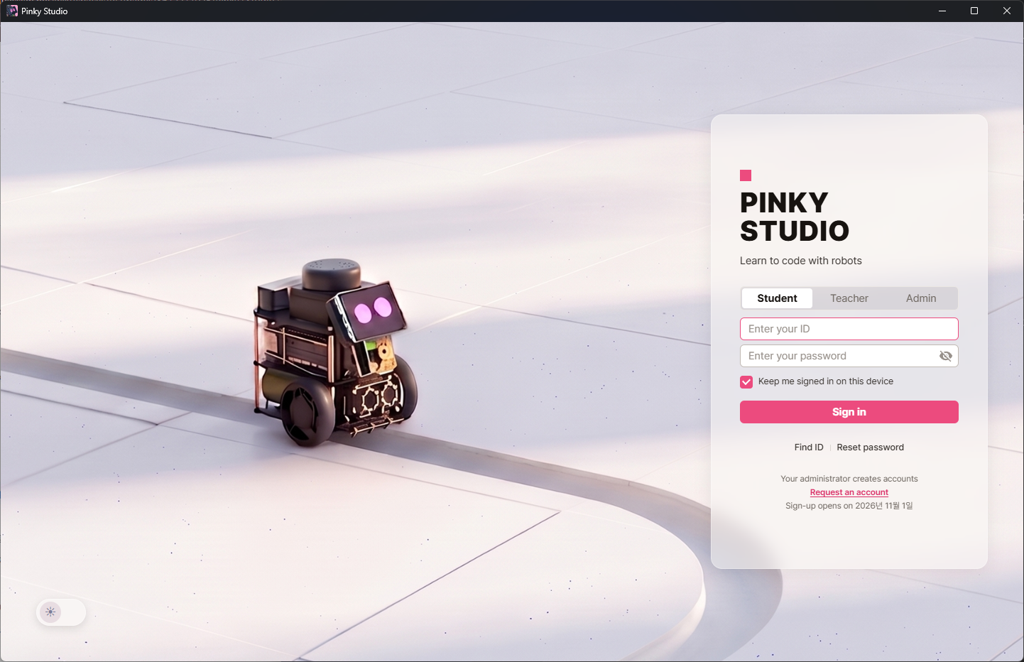
Task: Toggle password visibility eye icon
Action: tap(945, 356)
